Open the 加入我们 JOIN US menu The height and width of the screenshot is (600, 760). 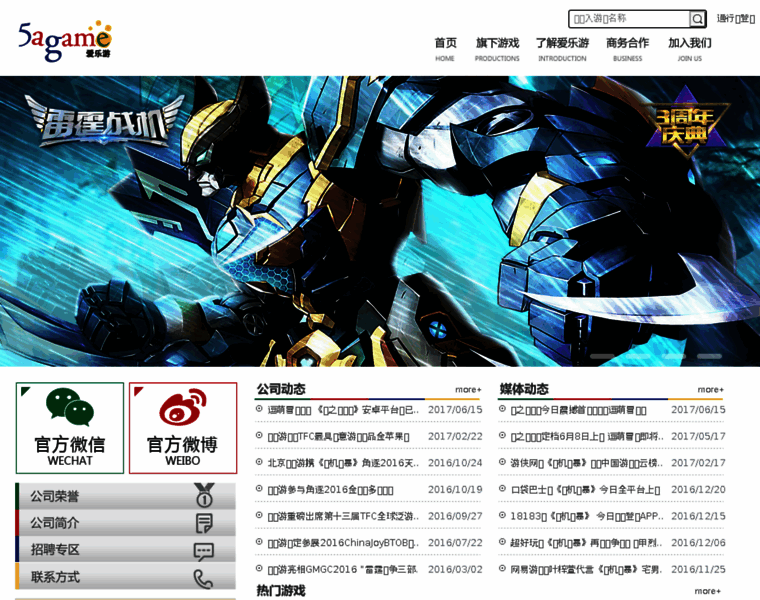click(690, 49)
